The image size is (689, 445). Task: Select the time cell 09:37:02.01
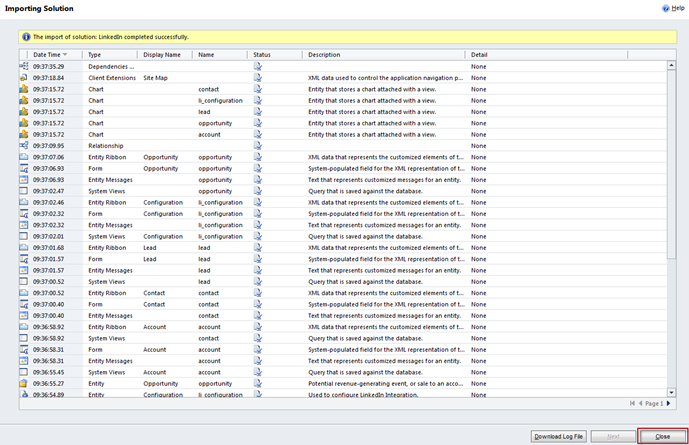coord(48,236)
